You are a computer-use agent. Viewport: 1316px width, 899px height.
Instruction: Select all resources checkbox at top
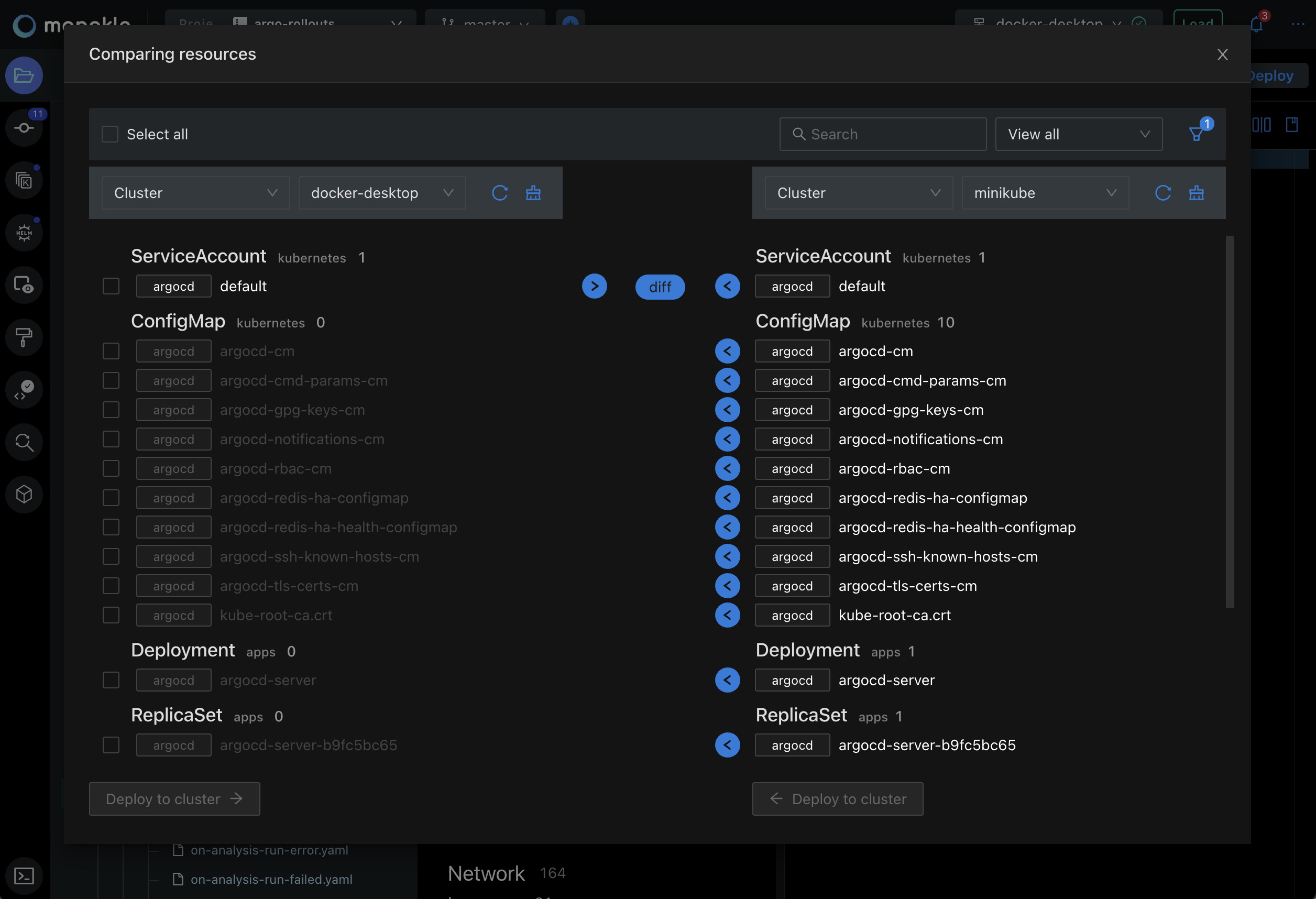(109, 133)
